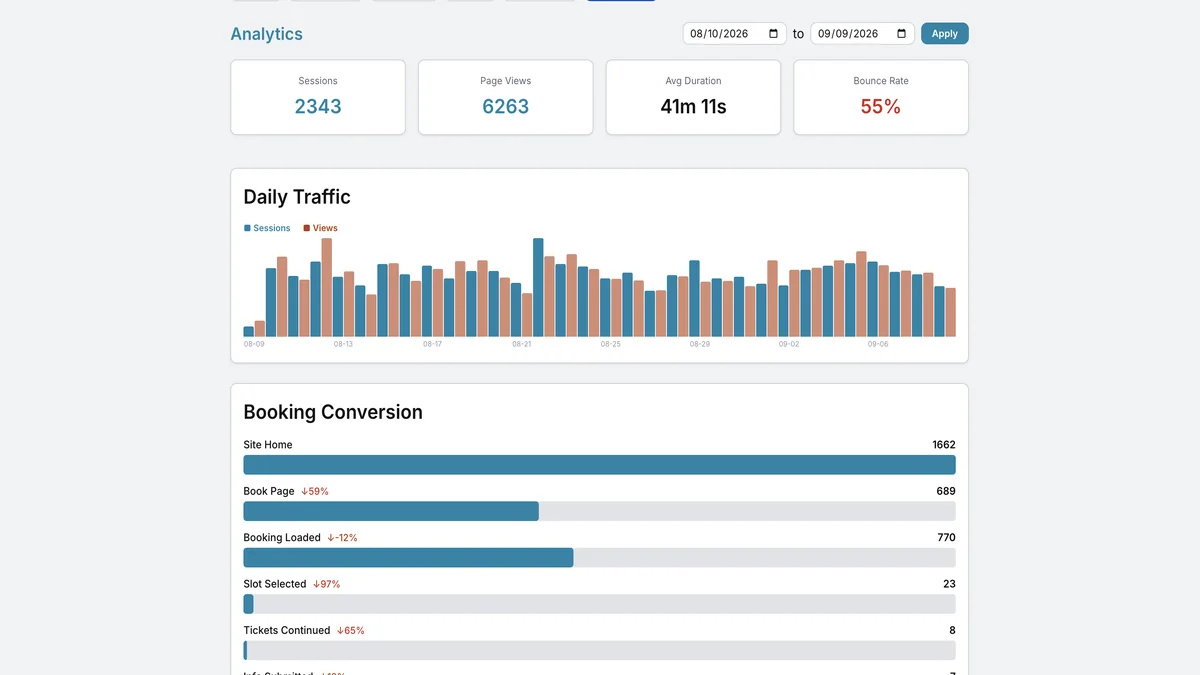1200x675 pixels.
Task: Click the Slot Selected count 23
Action: point(949,584)
